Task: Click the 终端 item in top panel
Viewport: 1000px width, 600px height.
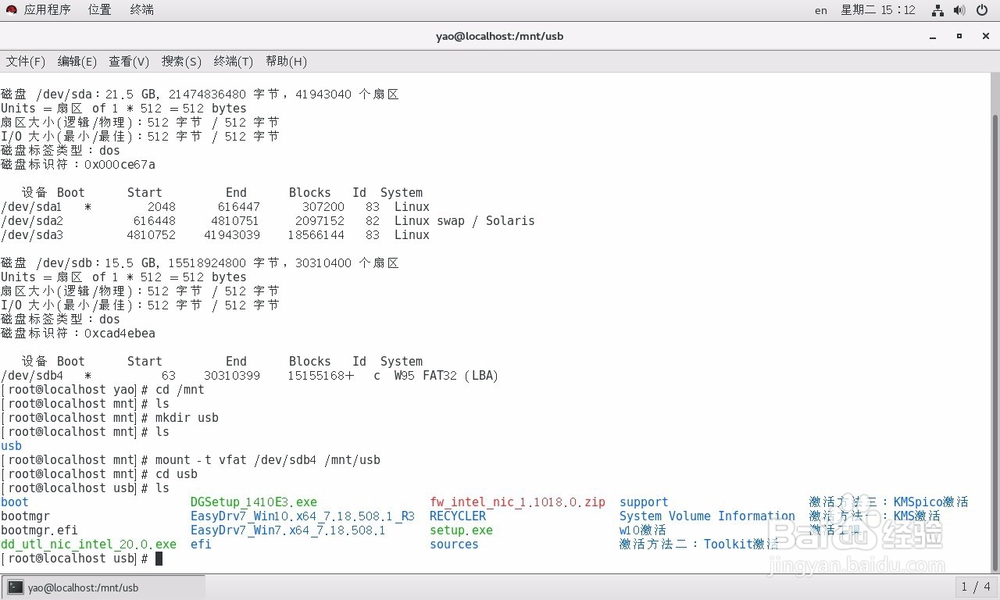Action: [x=142, y=10]
